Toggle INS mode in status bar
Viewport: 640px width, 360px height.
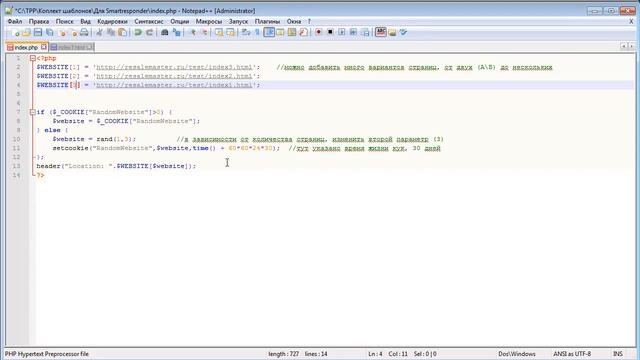click(x=618, y=354)
